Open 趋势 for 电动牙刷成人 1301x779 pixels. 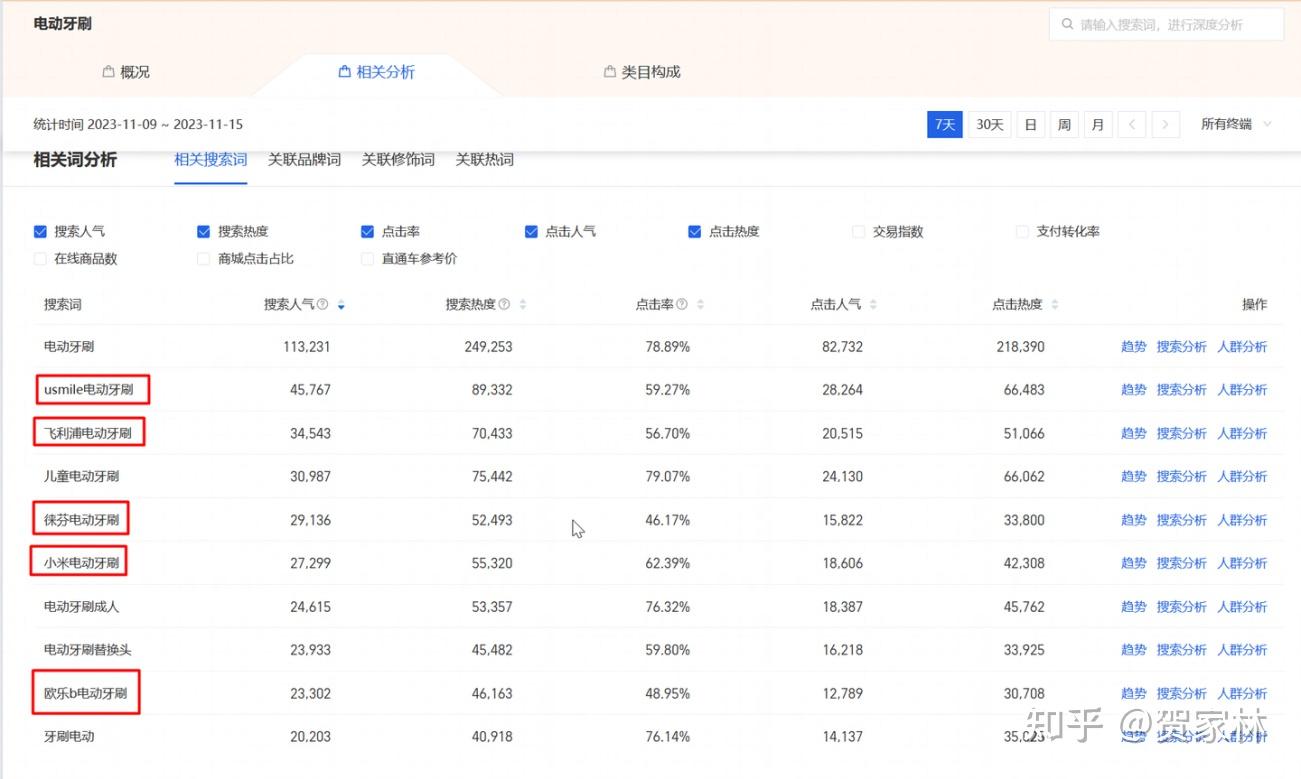[x=1134, y=607]
